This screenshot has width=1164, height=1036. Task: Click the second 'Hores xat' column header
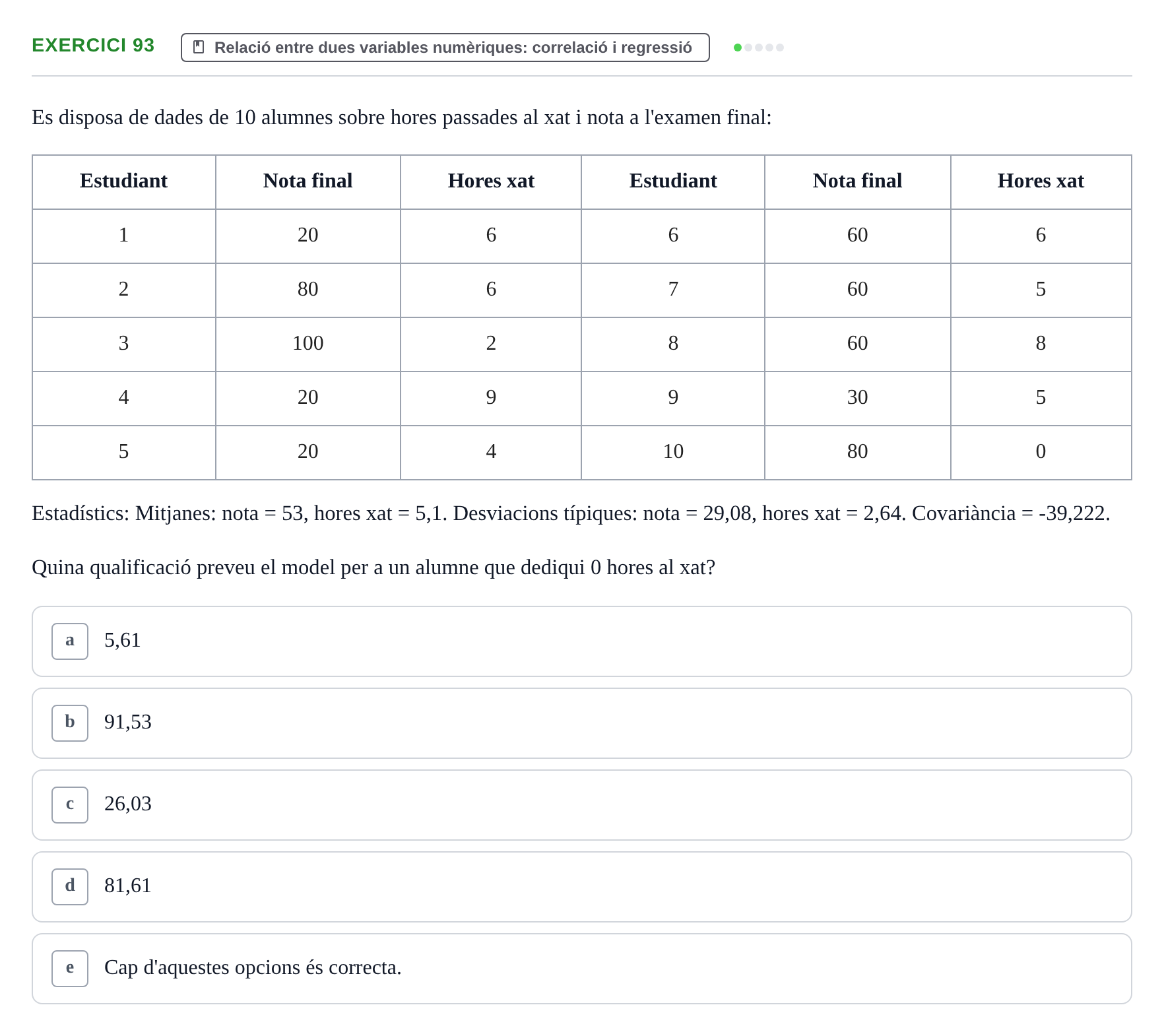pos(1041,181)
